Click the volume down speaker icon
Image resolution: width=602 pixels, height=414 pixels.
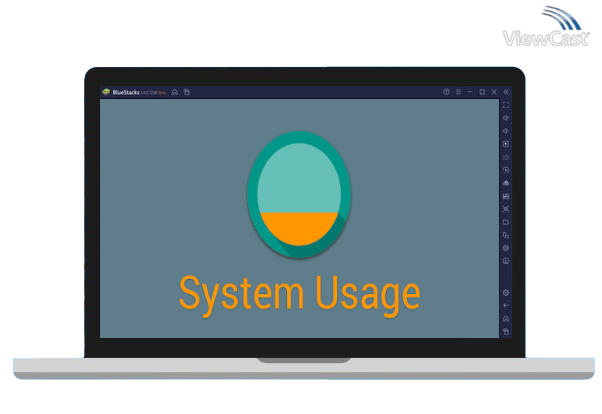pyautogui.click(x=506, y=131)
